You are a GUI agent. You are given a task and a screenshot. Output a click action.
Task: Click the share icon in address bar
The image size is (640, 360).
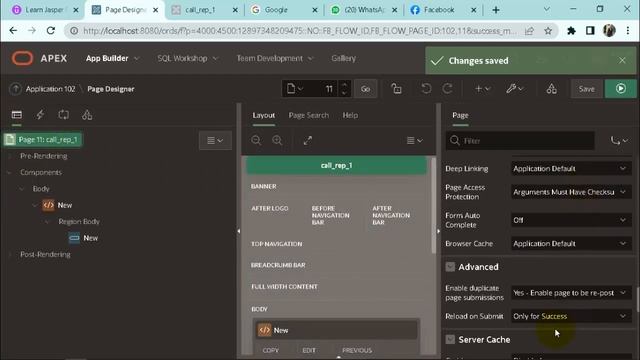[529, 31]
